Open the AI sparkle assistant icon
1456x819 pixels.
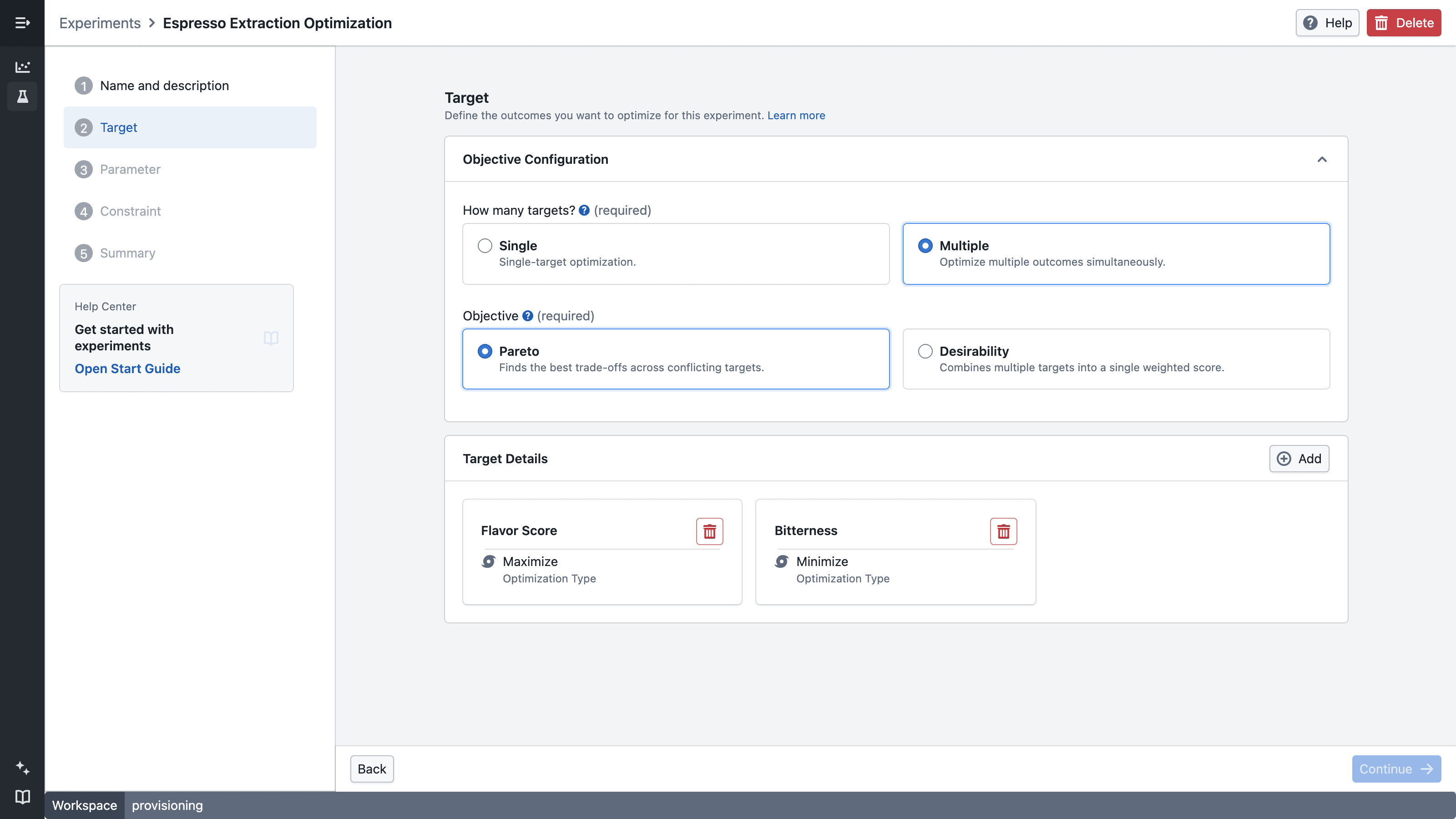[22, 768]
